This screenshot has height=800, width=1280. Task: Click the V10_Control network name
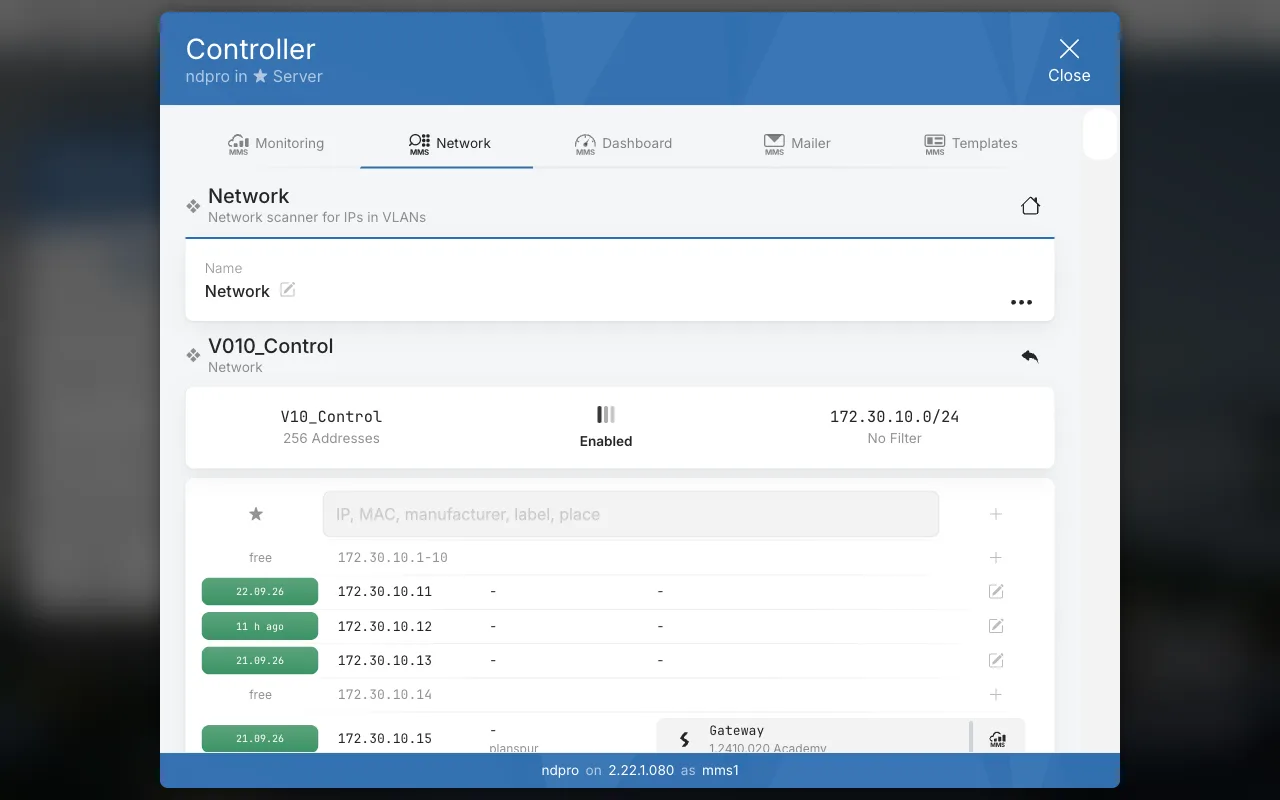point(331,417)
